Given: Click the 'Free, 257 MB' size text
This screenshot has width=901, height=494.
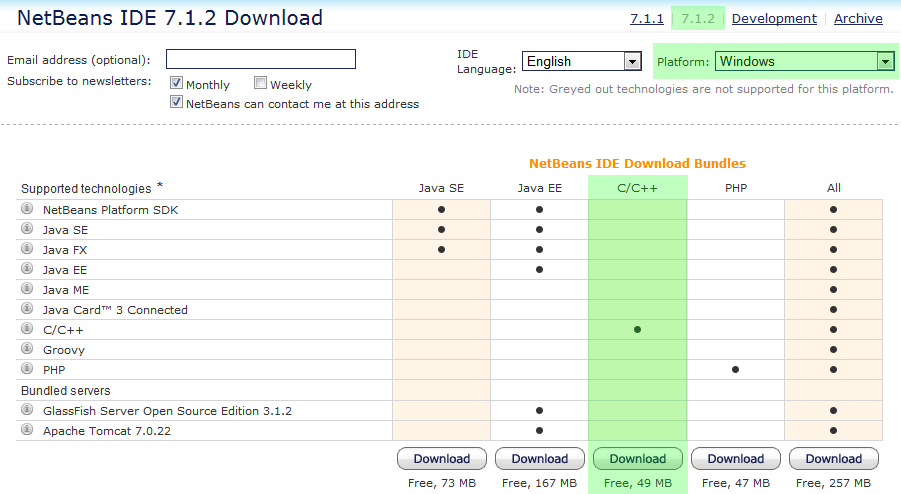Looking at the screenshot, I should click(x=834, y=483).
